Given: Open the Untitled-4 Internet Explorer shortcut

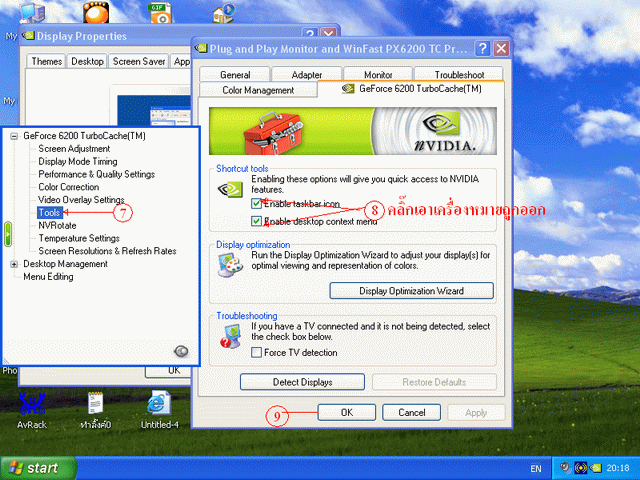Looking at the screenshot, I should 159,409.
